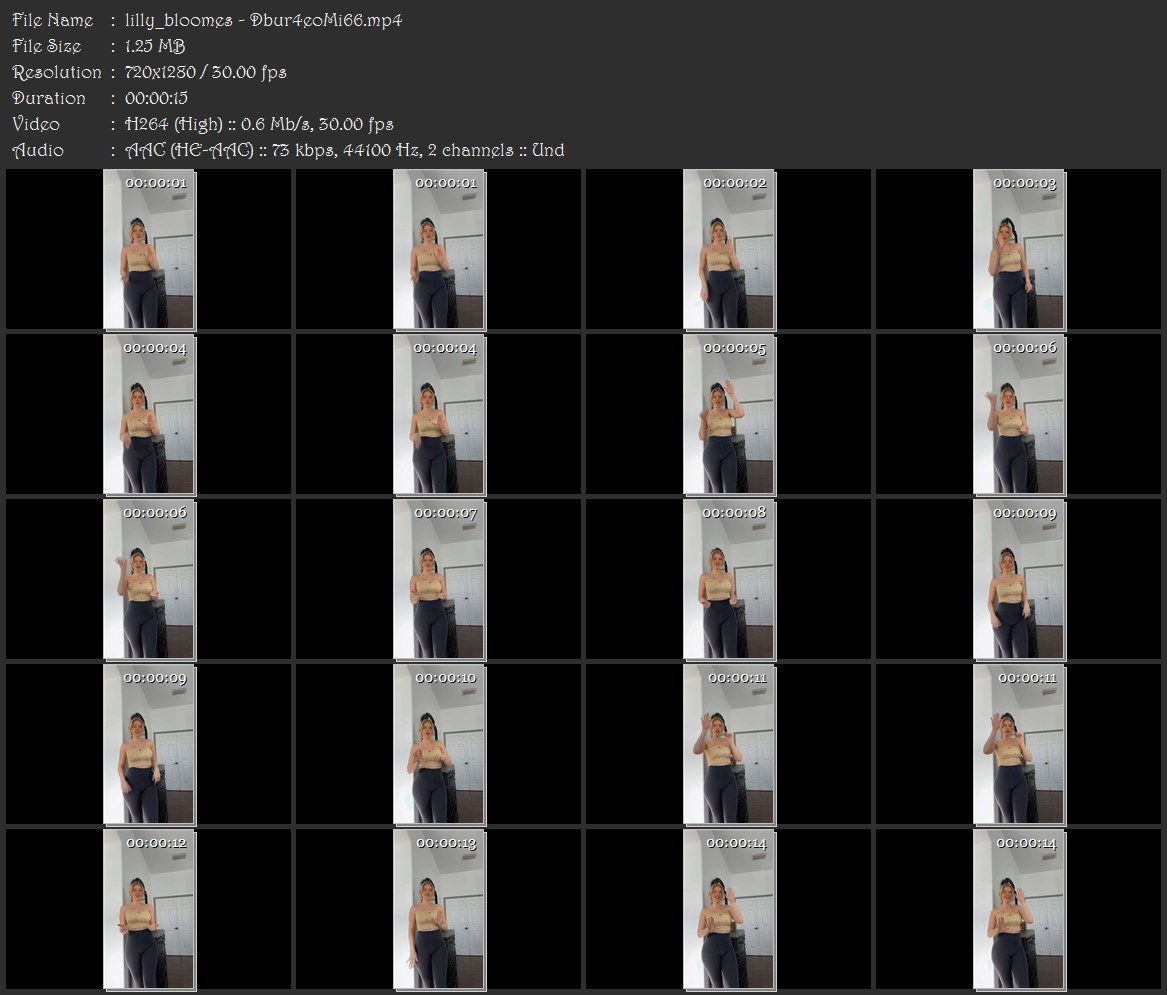
Task: Click the "Audio" label
Action: (x=38, y=150)
